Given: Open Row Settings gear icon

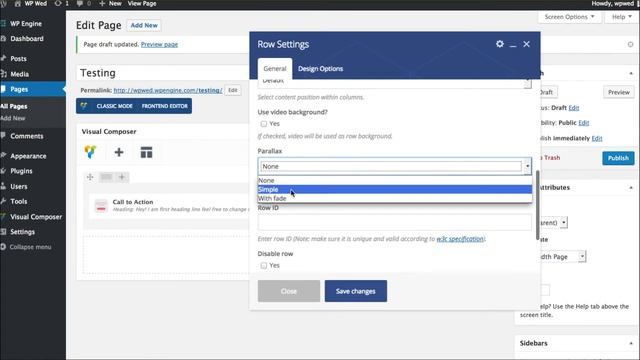Looking at the screenshot, I should click(500, 44).
